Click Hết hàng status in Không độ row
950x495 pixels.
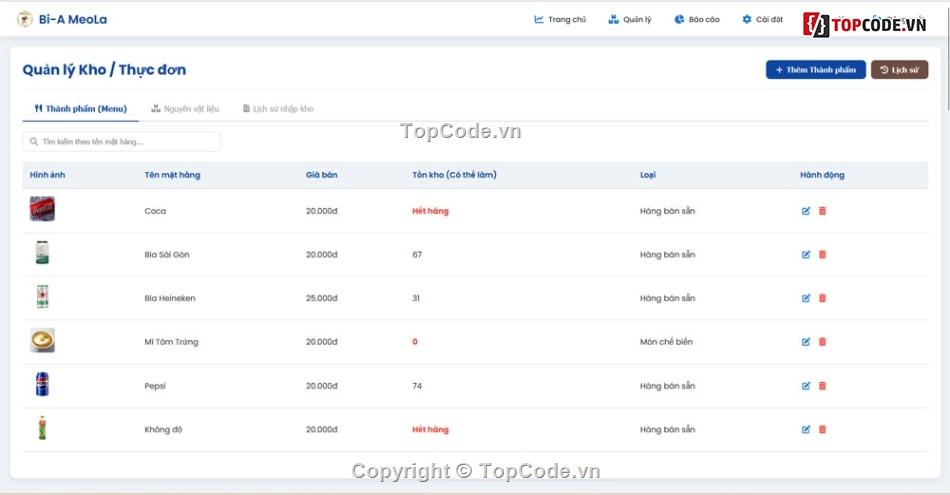tap(430, 430)
